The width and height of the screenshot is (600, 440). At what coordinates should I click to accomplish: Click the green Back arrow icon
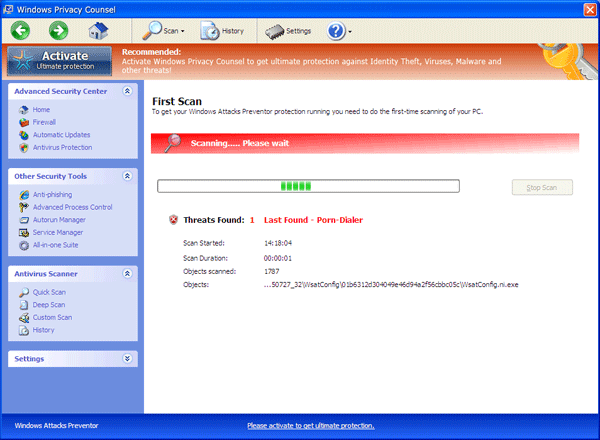[20, 31]
